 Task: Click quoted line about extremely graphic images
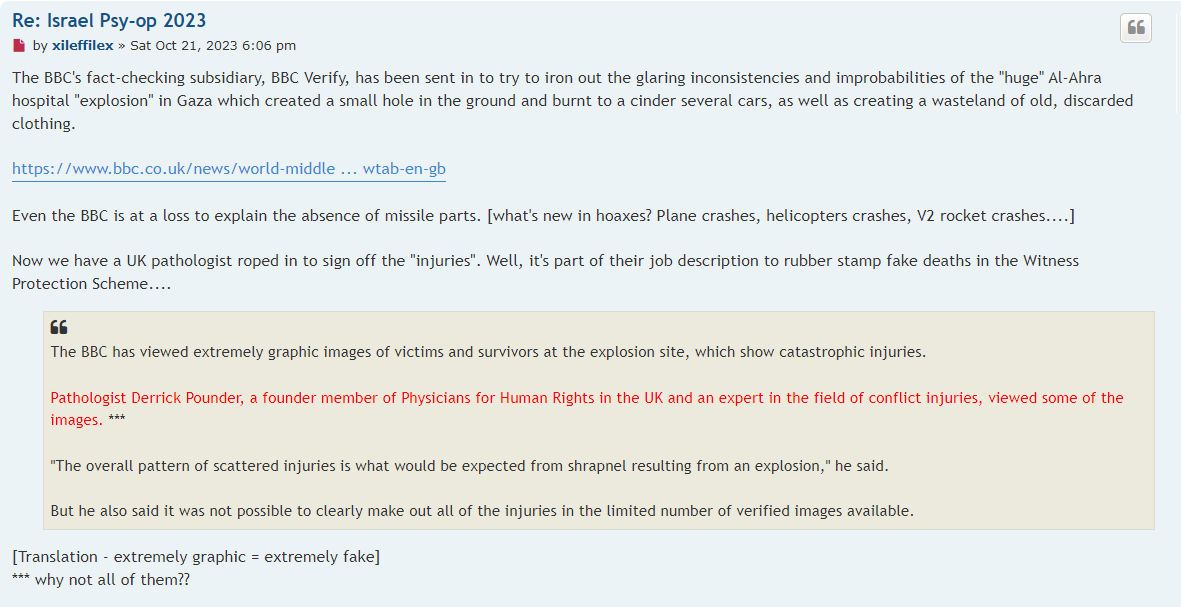tap(488, 352)
